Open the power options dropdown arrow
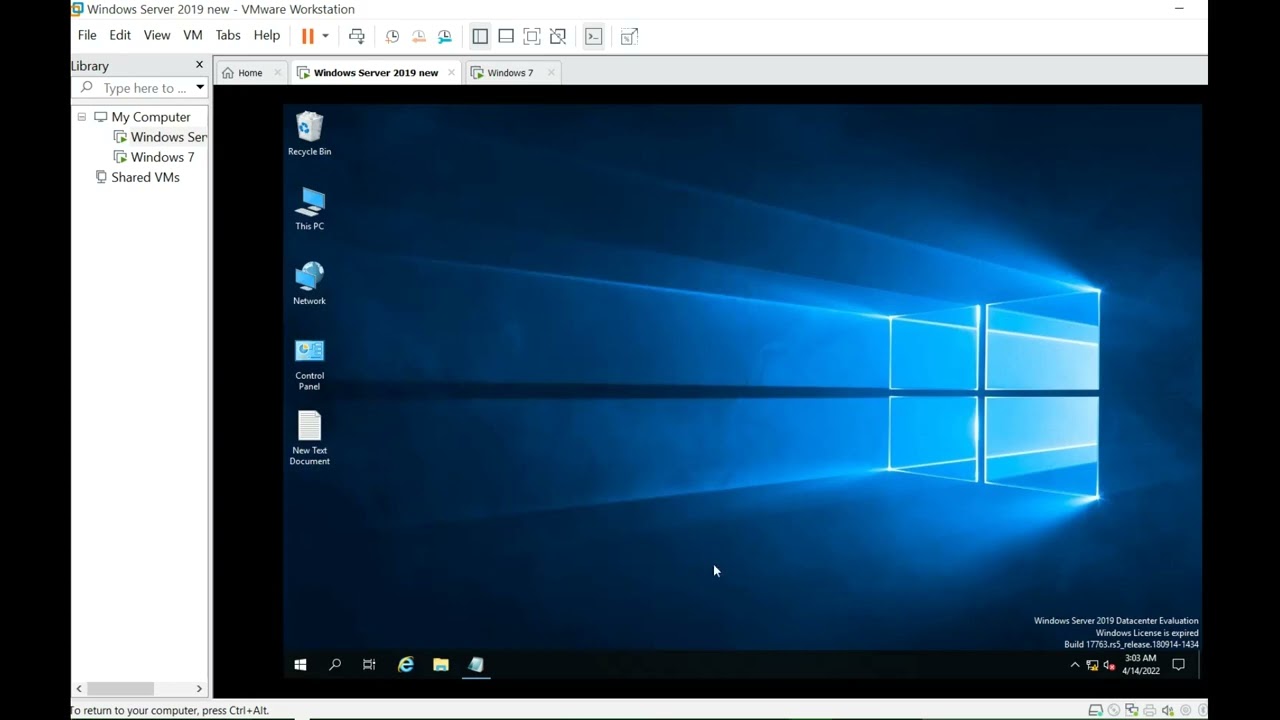1280x720 pixels. tap(325, 36)
